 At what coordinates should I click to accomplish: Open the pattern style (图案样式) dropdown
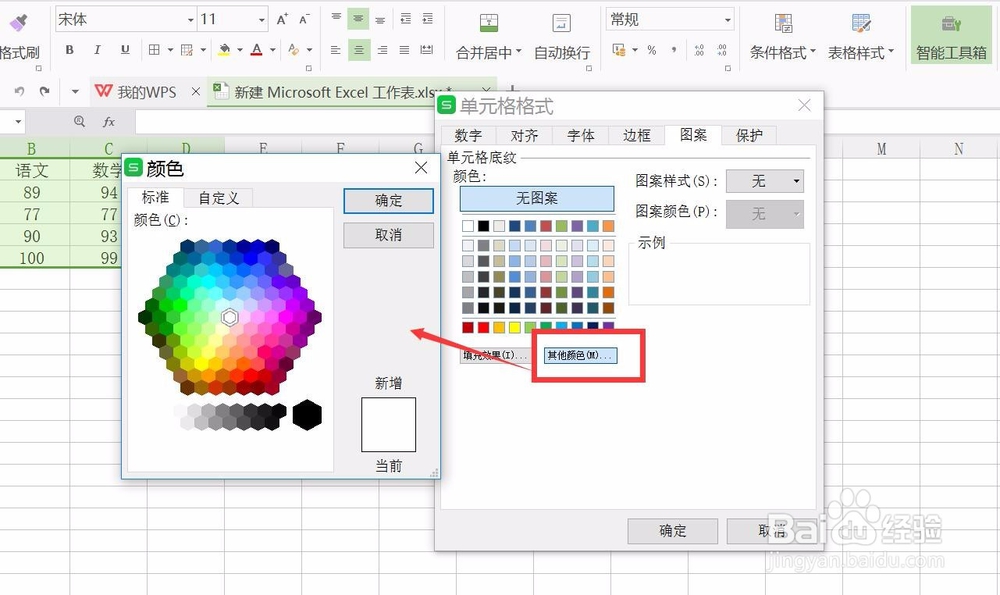coord(765,181)
